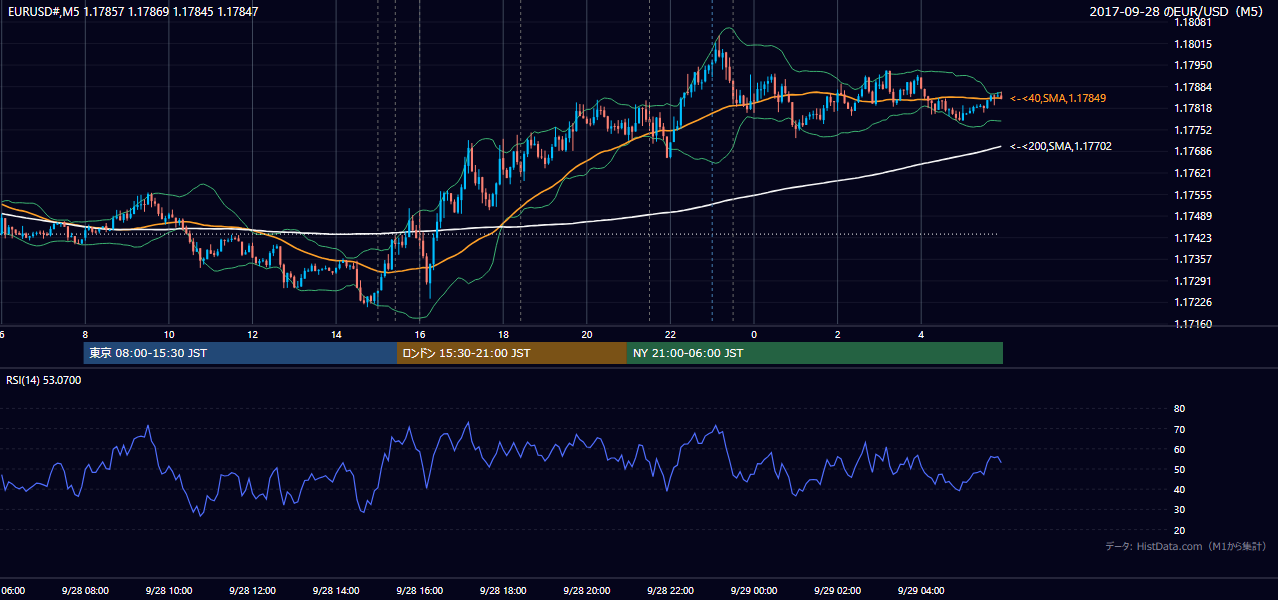Click RSI axis level 30
The image size is (1278, 600).
tap(1179, 510)
